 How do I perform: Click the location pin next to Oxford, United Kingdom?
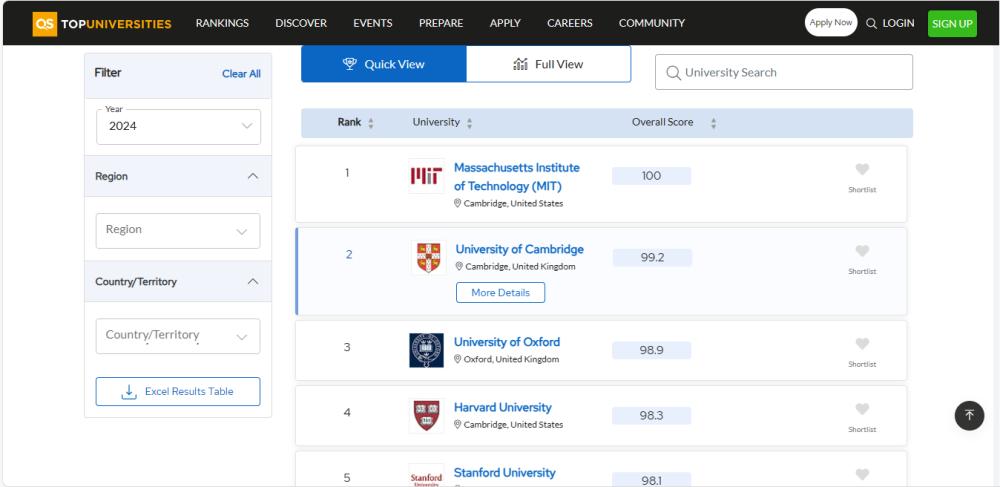click(457, 360)
